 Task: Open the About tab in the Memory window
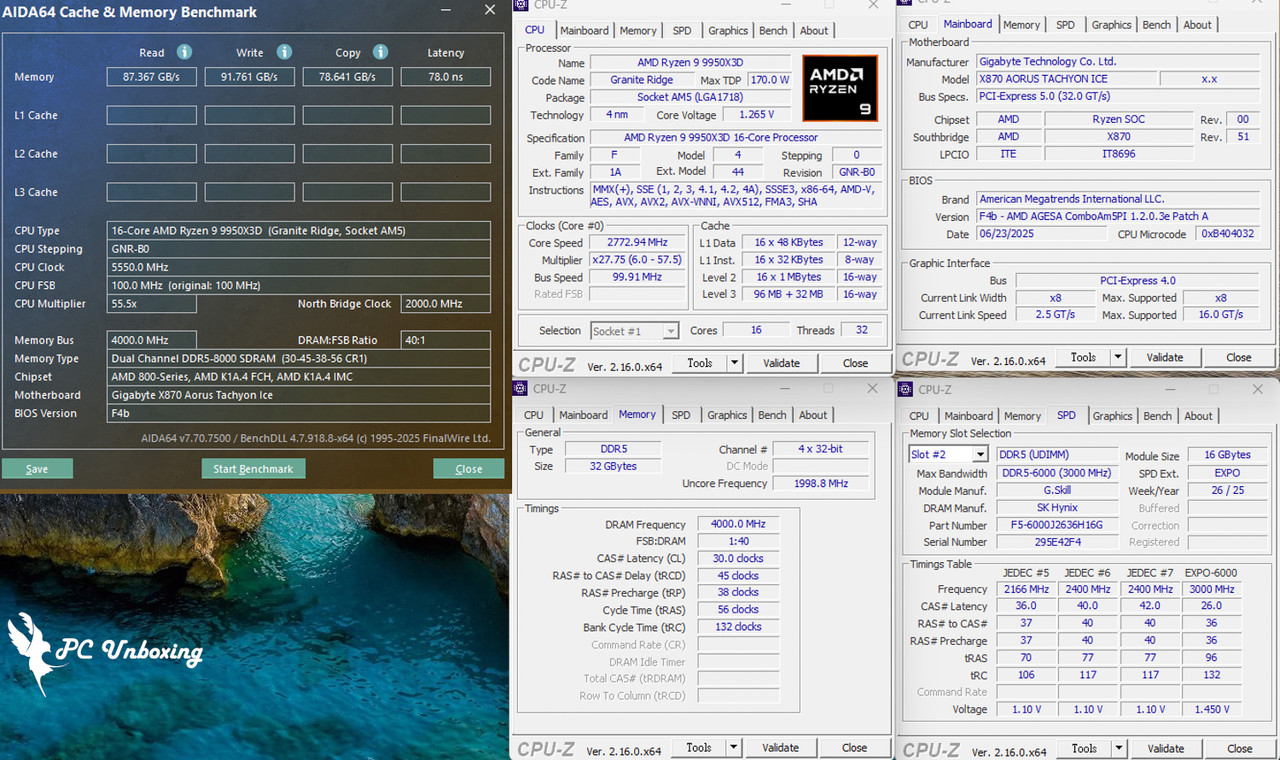(x=813, y=415)
